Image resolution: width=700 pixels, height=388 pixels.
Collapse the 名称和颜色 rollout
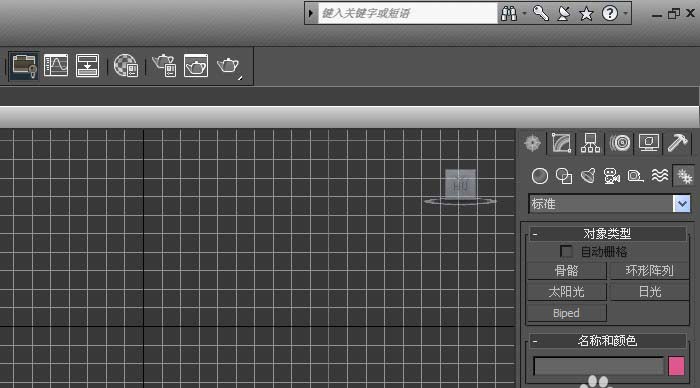pos(608,341)
